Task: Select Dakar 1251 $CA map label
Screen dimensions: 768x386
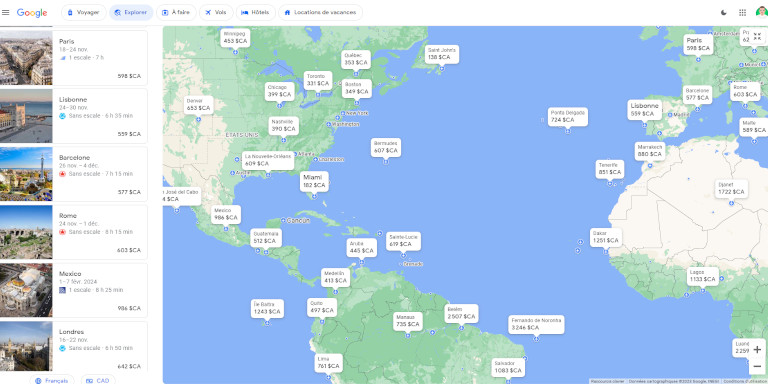Action: pos(606,237)
